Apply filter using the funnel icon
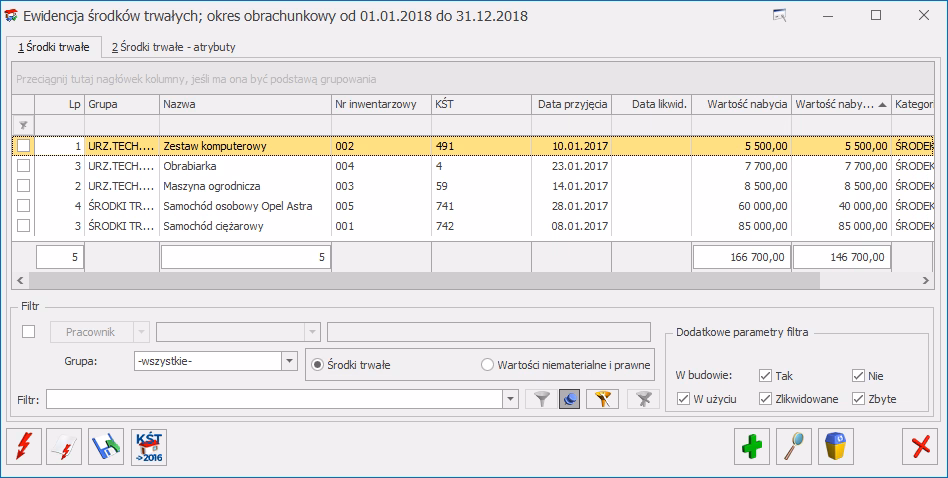 coord(541,399)
